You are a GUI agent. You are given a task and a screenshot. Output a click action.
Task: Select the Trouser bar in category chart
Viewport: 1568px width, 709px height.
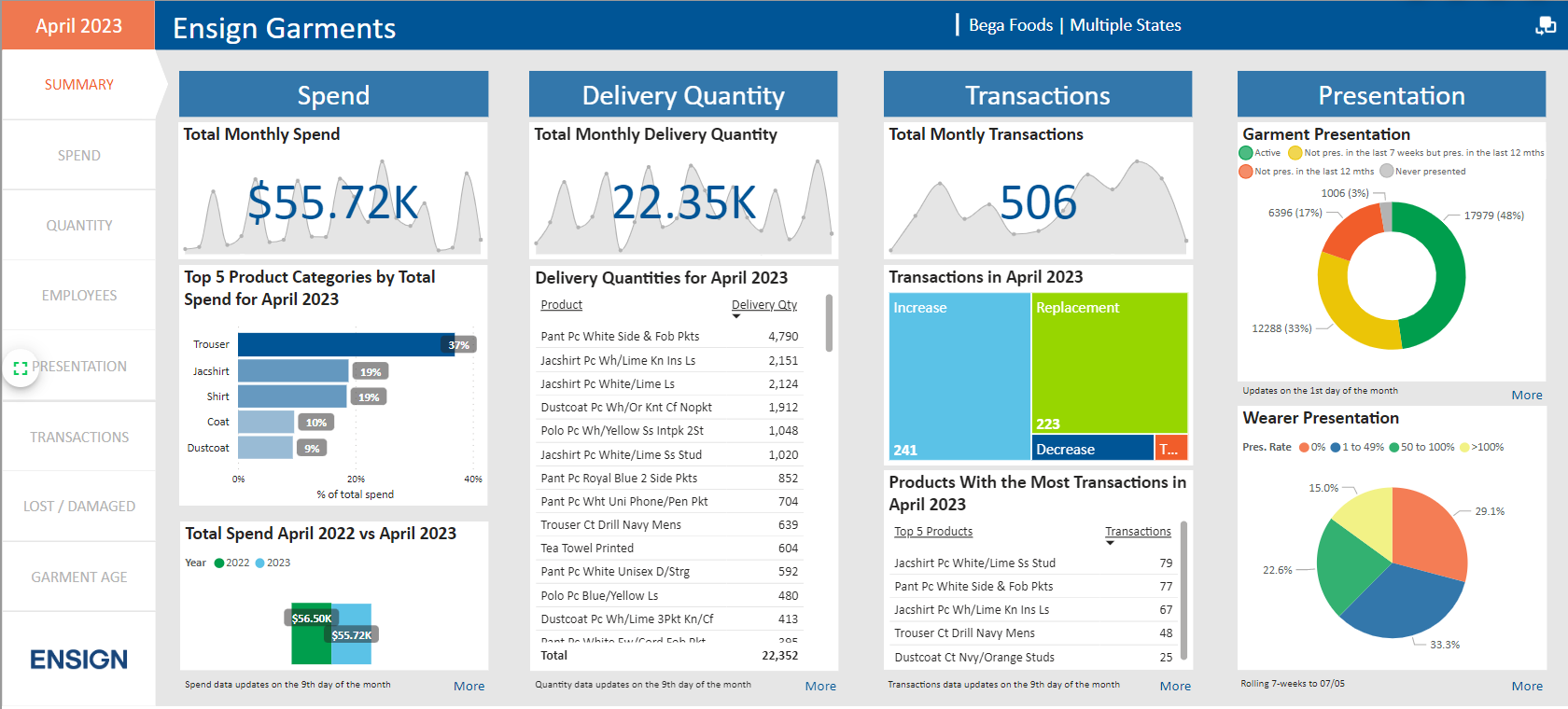[x=345, y=344]
